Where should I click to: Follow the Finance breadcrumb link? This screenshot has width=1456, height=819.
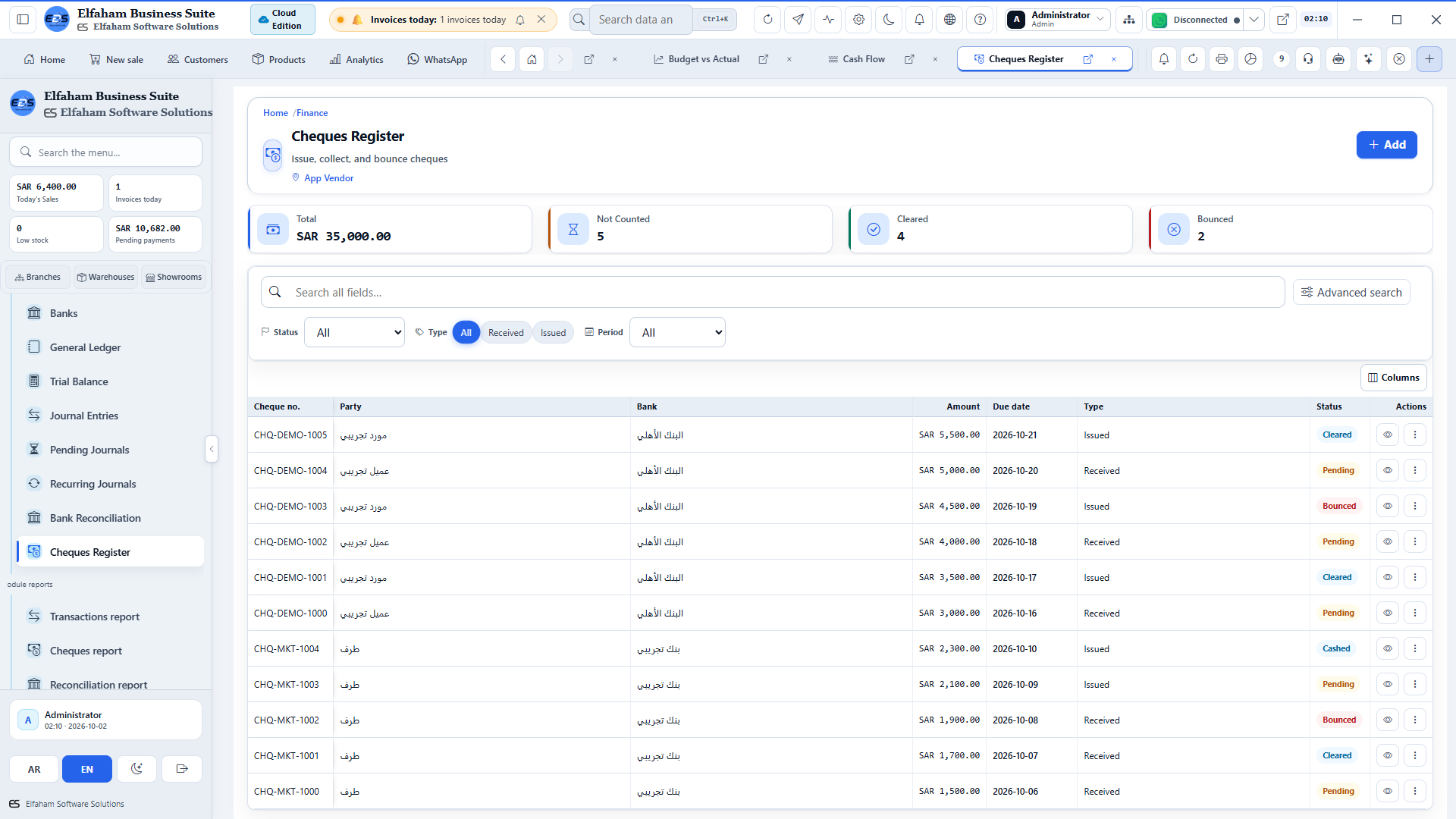point(312,113)
